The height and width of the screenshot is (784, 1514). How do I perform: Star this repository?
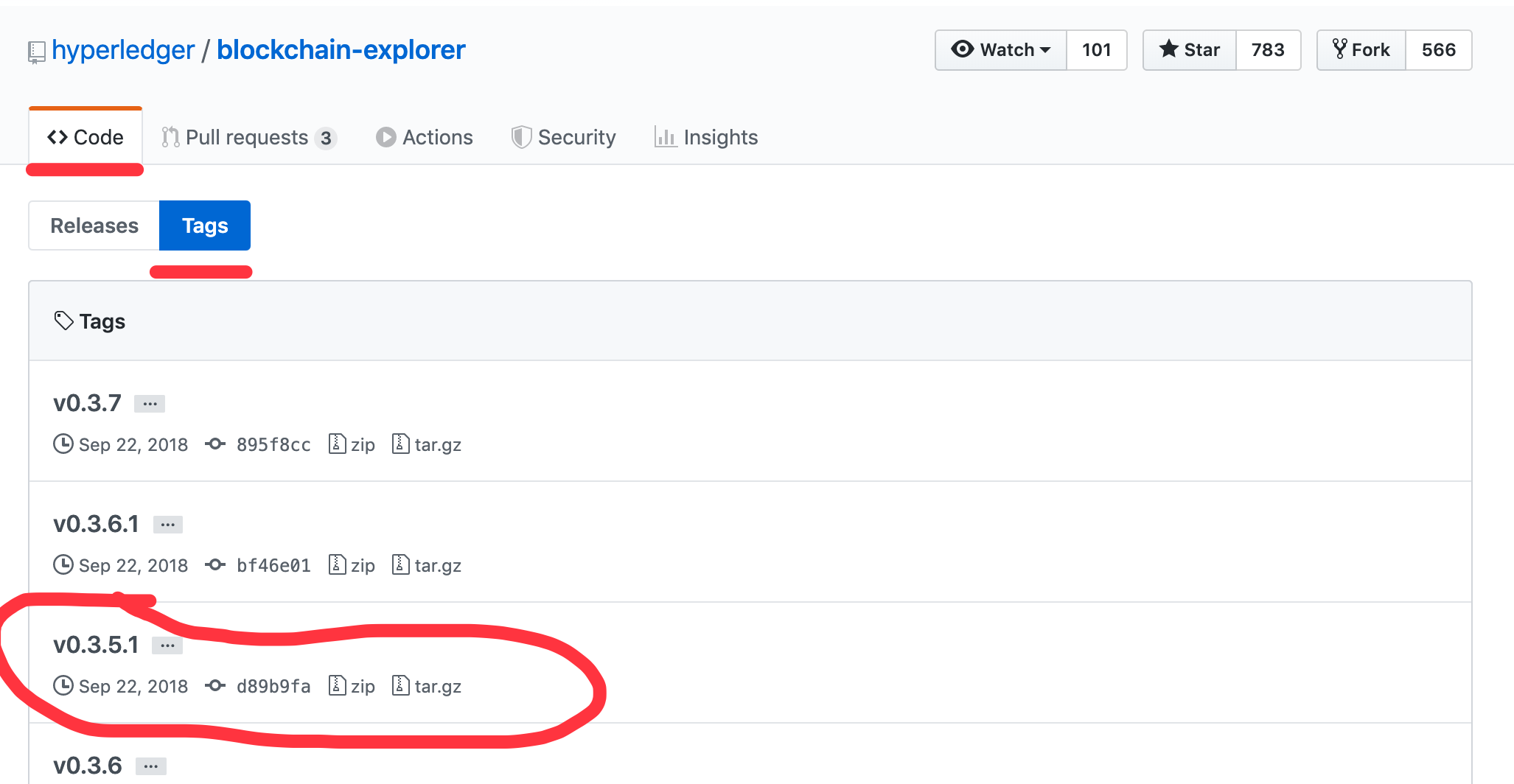[x=1190, y=50]
